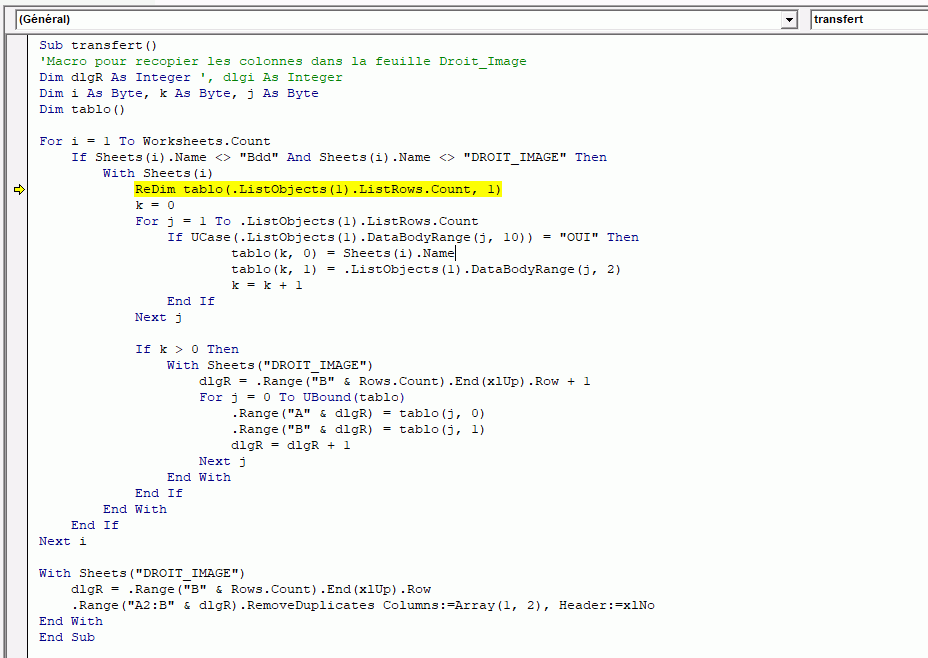Click the 'If UCase(.ListObjects(1)' line

pos(403,237)
